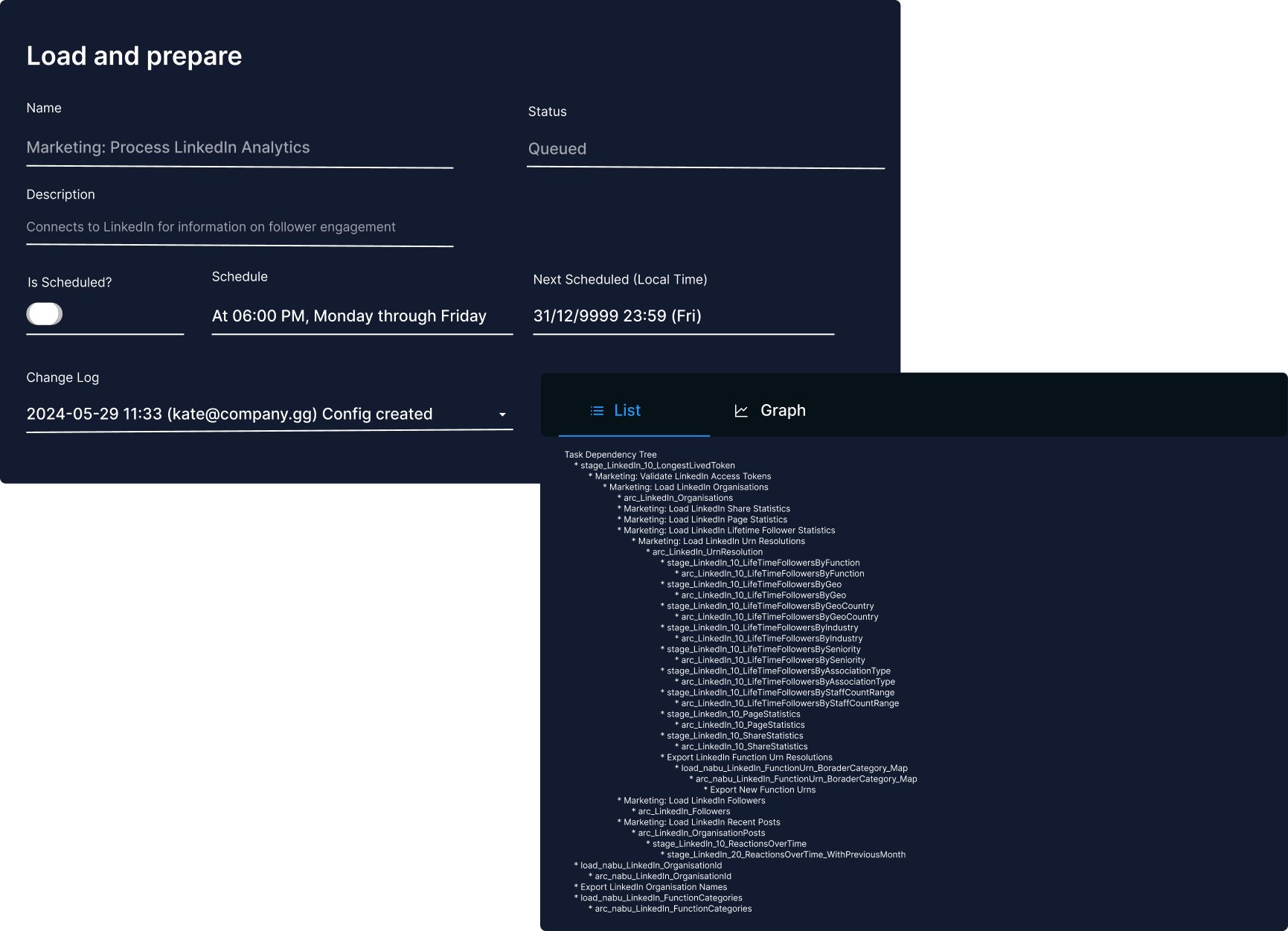This screenshot has height=931, width=1288.
Task: Disable the Is Scheduled toggle
Action: (x=44, y=313)
